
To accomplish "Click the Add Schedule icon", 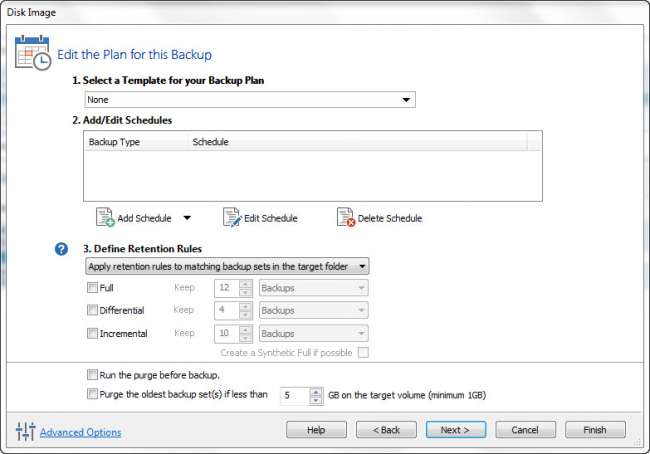I will point(105,218).
